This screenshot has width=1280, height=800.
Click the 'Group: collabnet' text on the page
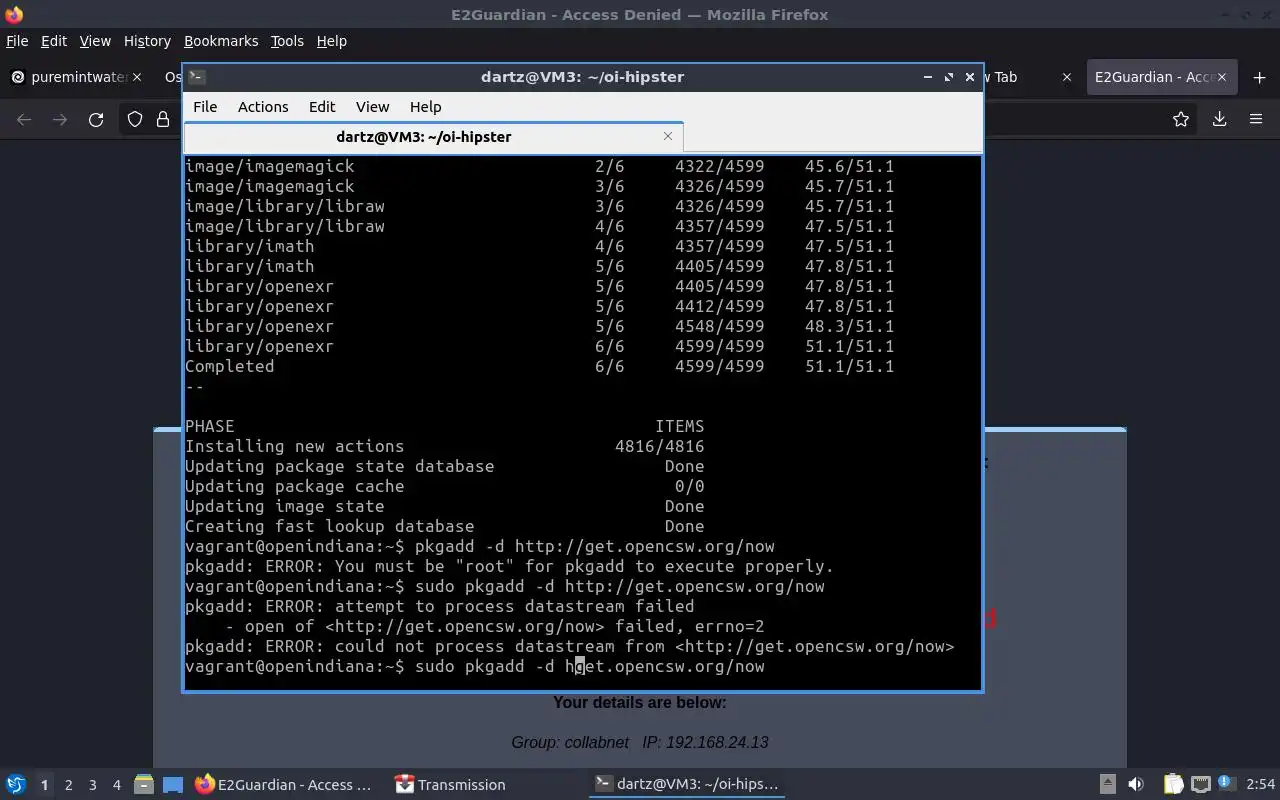570,742
